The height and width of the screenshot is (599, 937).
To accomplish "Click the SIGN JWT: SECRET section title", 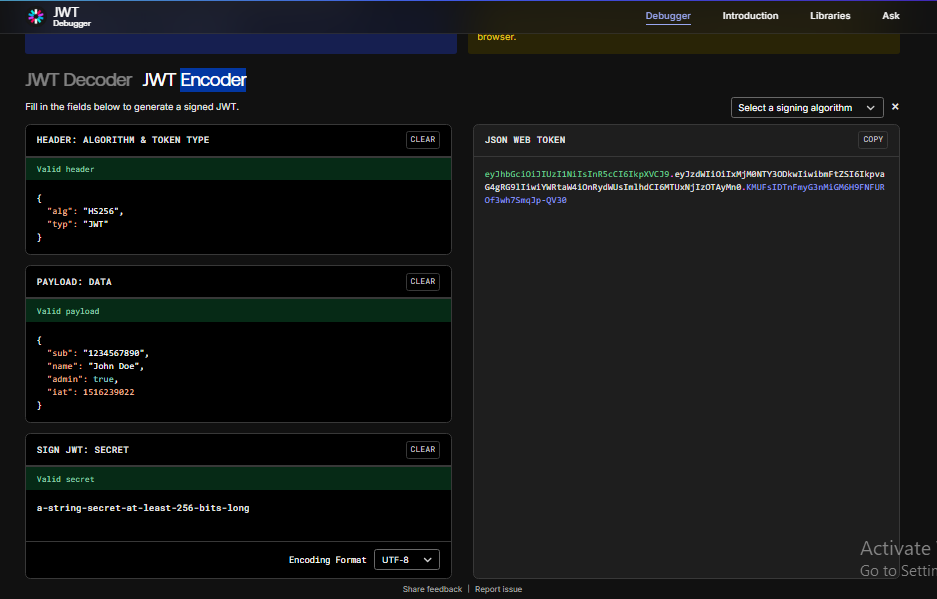I will coord(82,450).
